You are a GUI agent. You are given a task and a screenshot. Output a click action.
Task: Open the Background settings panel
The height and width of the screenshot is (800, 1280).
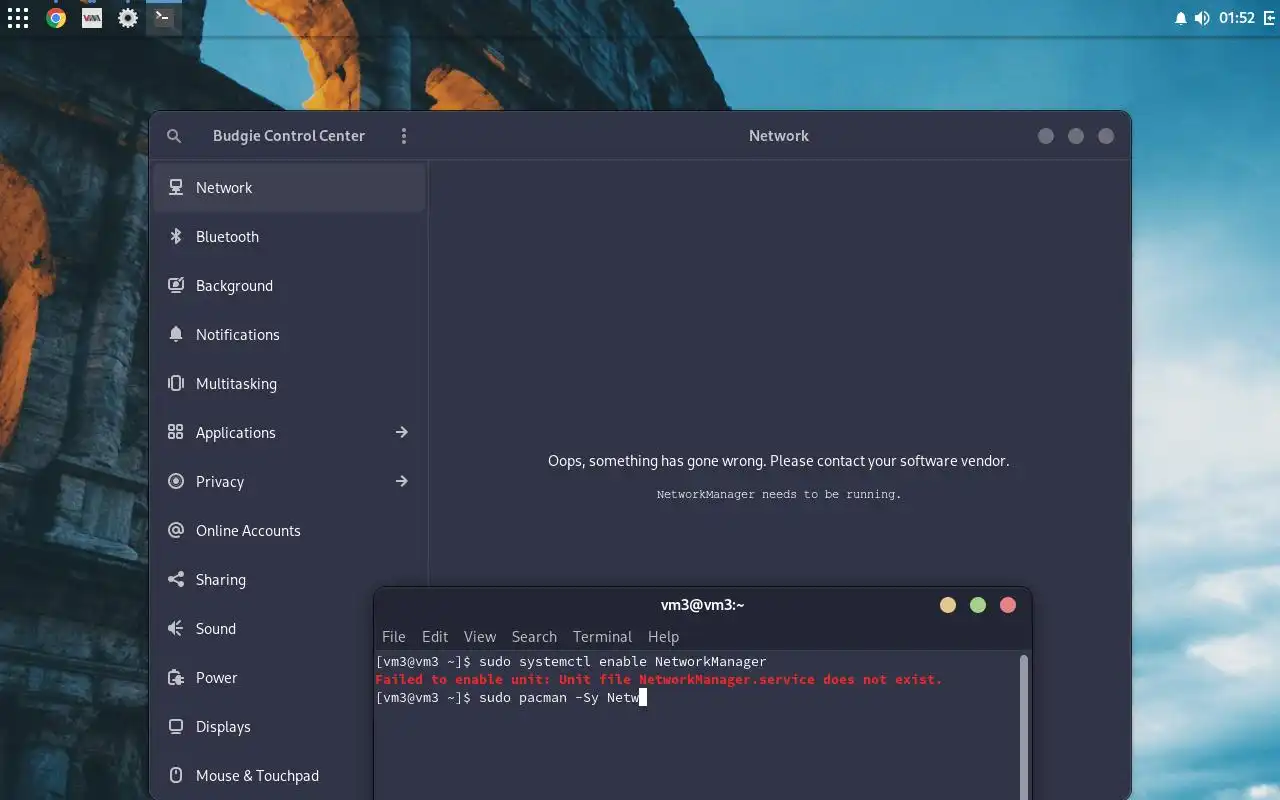click(x=290, y=286)
